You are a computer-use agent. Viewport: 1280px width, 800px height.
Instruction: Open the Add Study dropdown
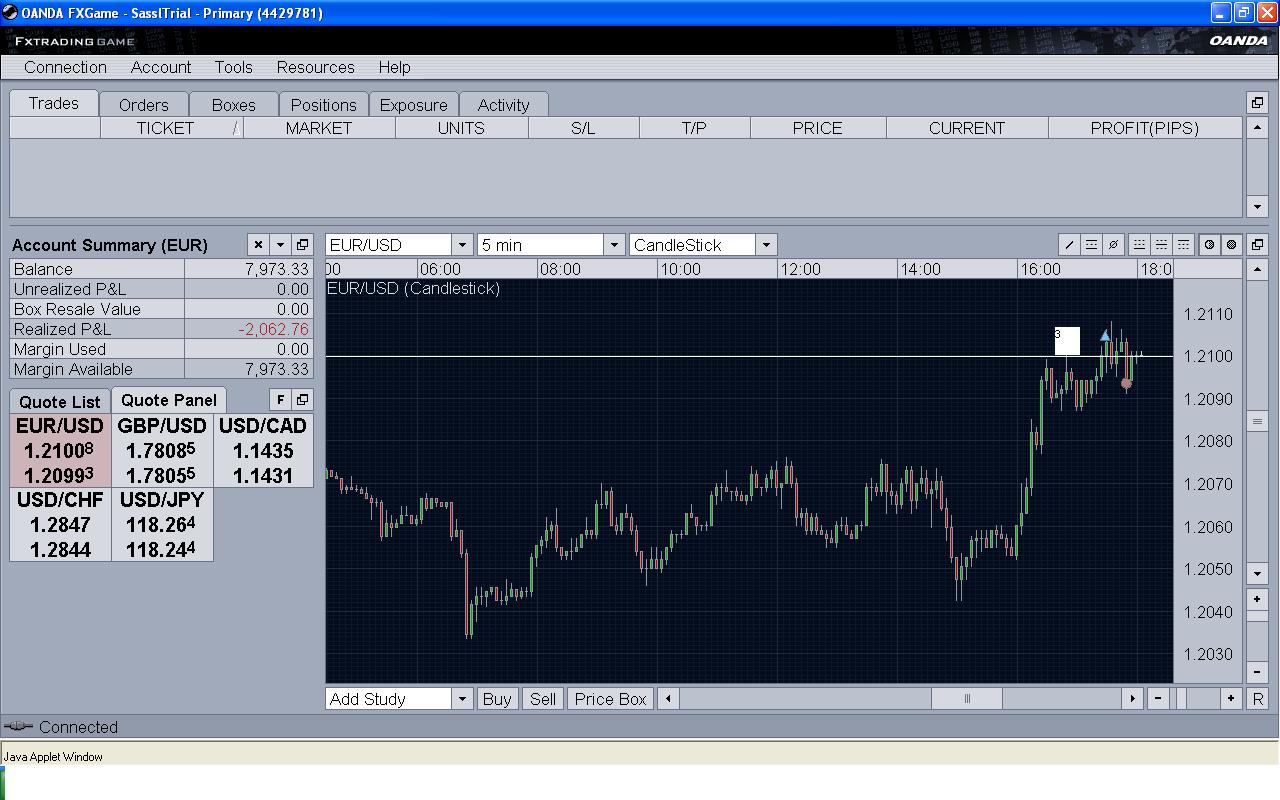[x=462, y=699]
